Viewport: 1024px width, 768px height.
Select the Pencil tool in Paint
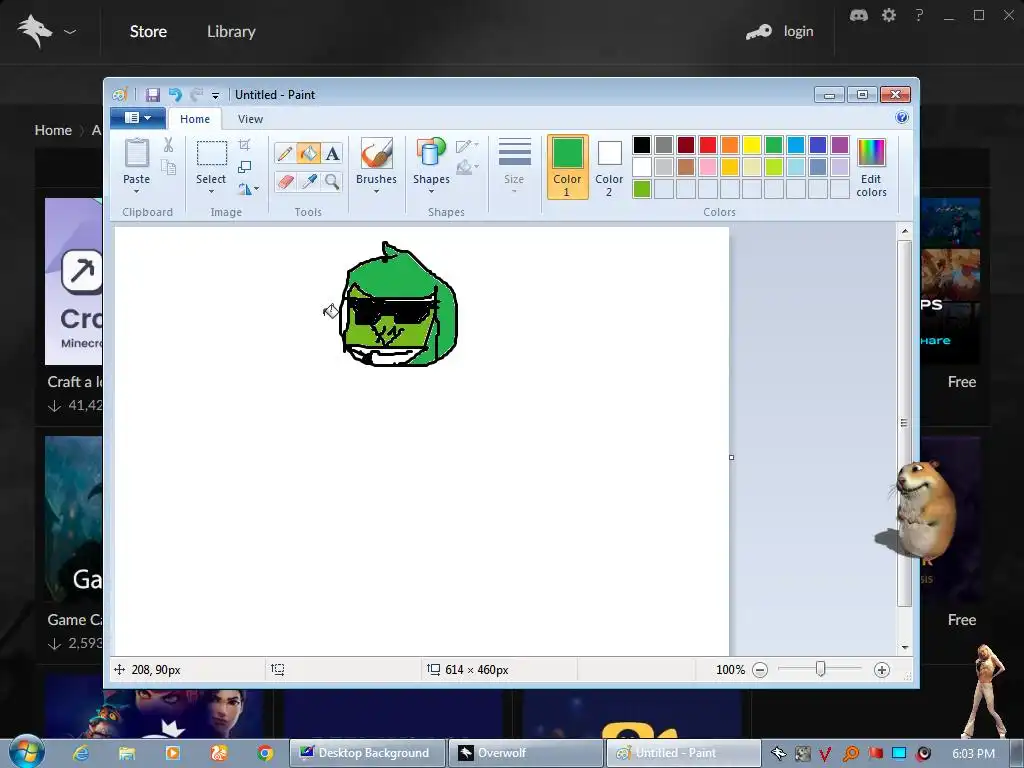(285, 153)
